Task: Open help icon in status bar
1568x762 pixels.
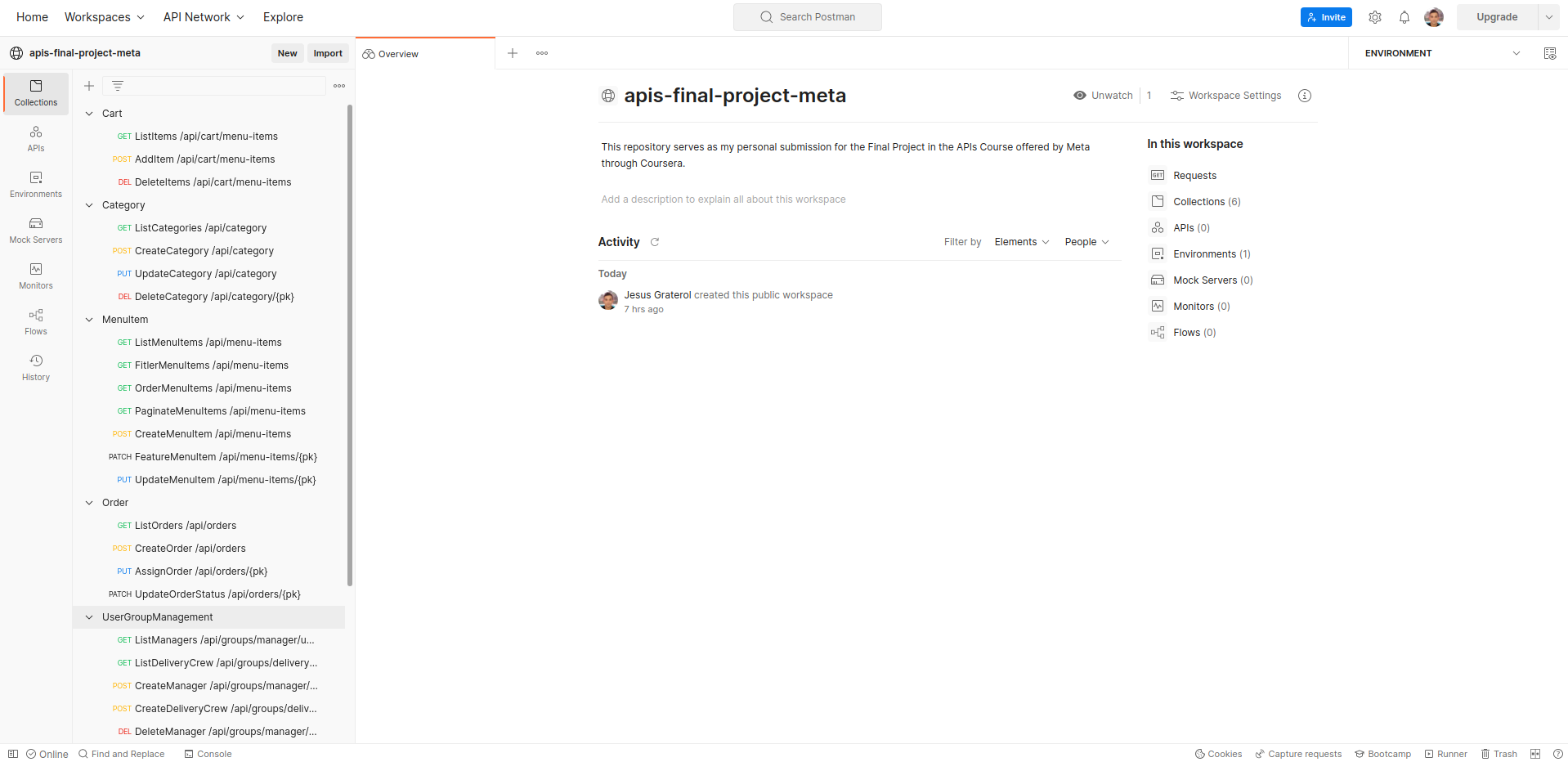Action: (1557, 754)
